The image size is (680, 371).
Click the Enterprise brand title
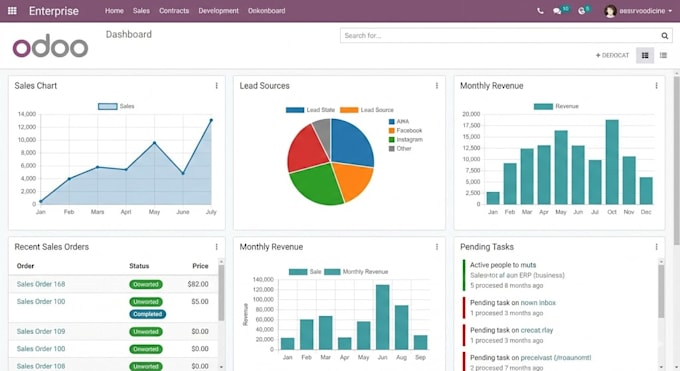coord(54,11)
